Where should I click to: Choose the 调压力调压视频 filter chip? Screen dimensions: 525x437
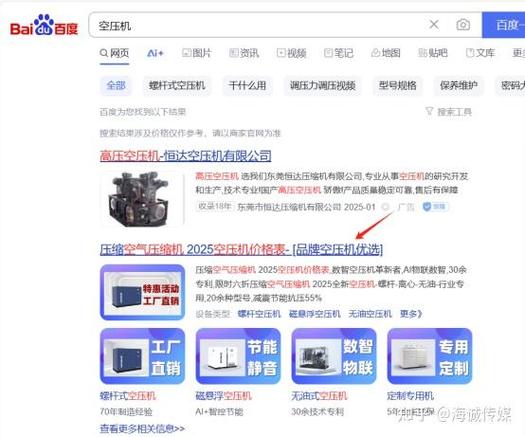point(322,85)
